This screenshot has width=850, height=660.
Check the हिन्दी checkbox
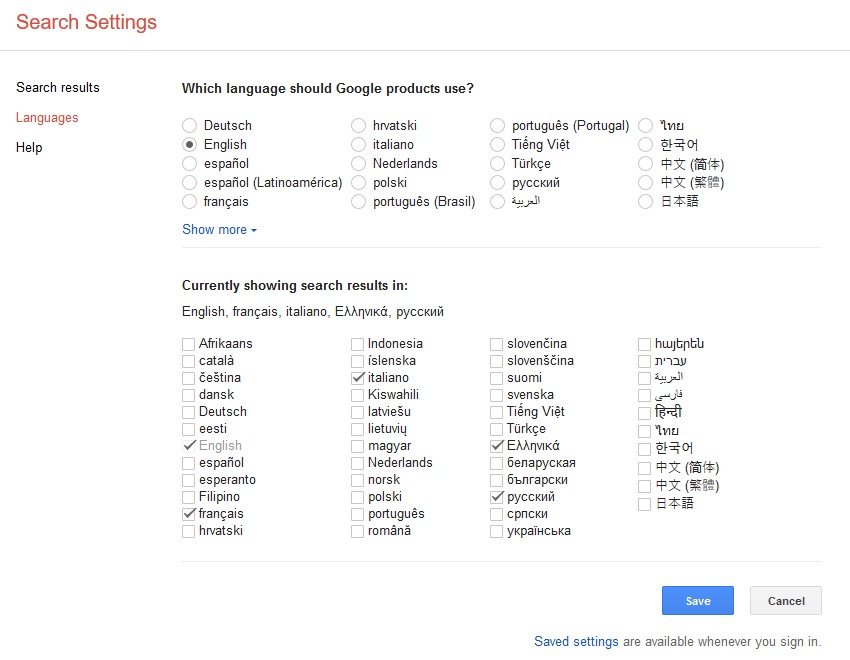pyautogui.click(x=644, y=413)
